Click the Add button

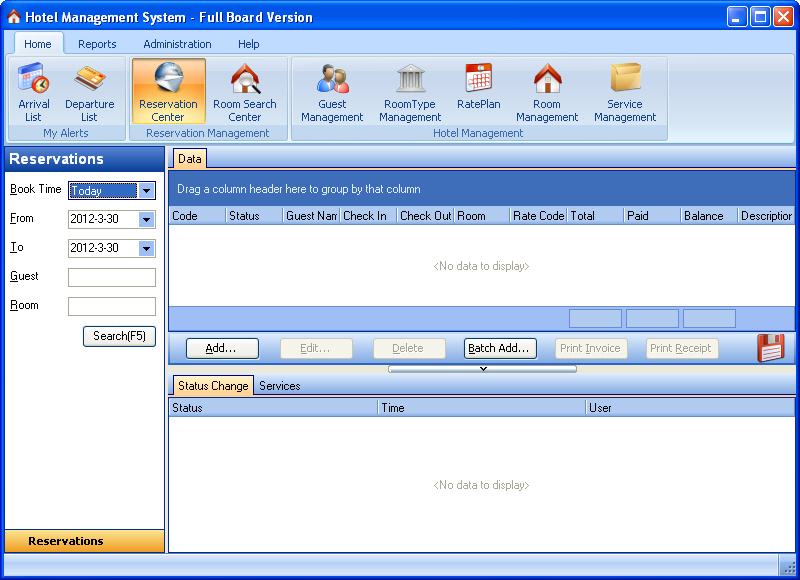click(x=222, y=347)
